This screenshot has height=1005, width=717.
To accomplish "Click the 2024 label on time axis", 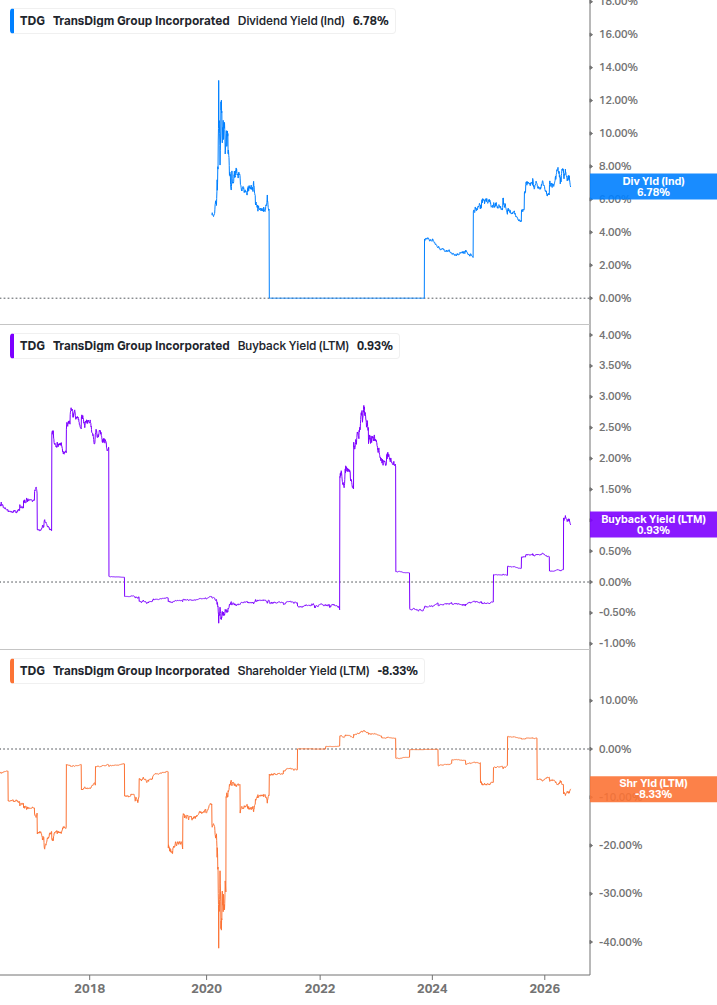I will point(433,988).
